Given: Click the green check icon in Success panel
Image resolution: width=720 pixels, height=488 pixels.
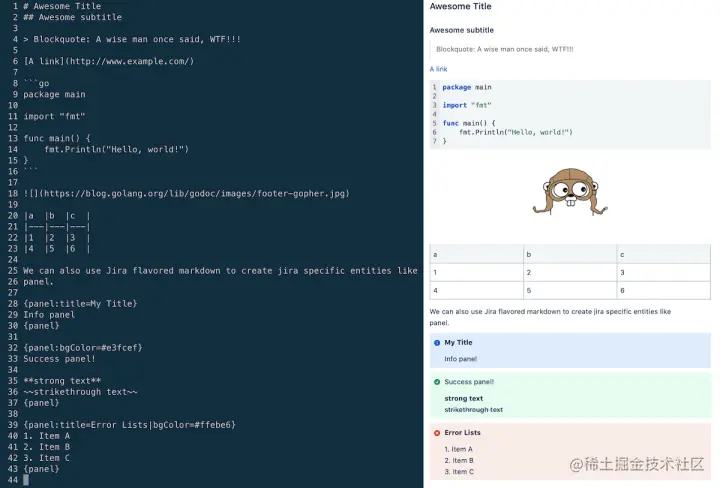Looking at the screenshot, I should [437, 382].
